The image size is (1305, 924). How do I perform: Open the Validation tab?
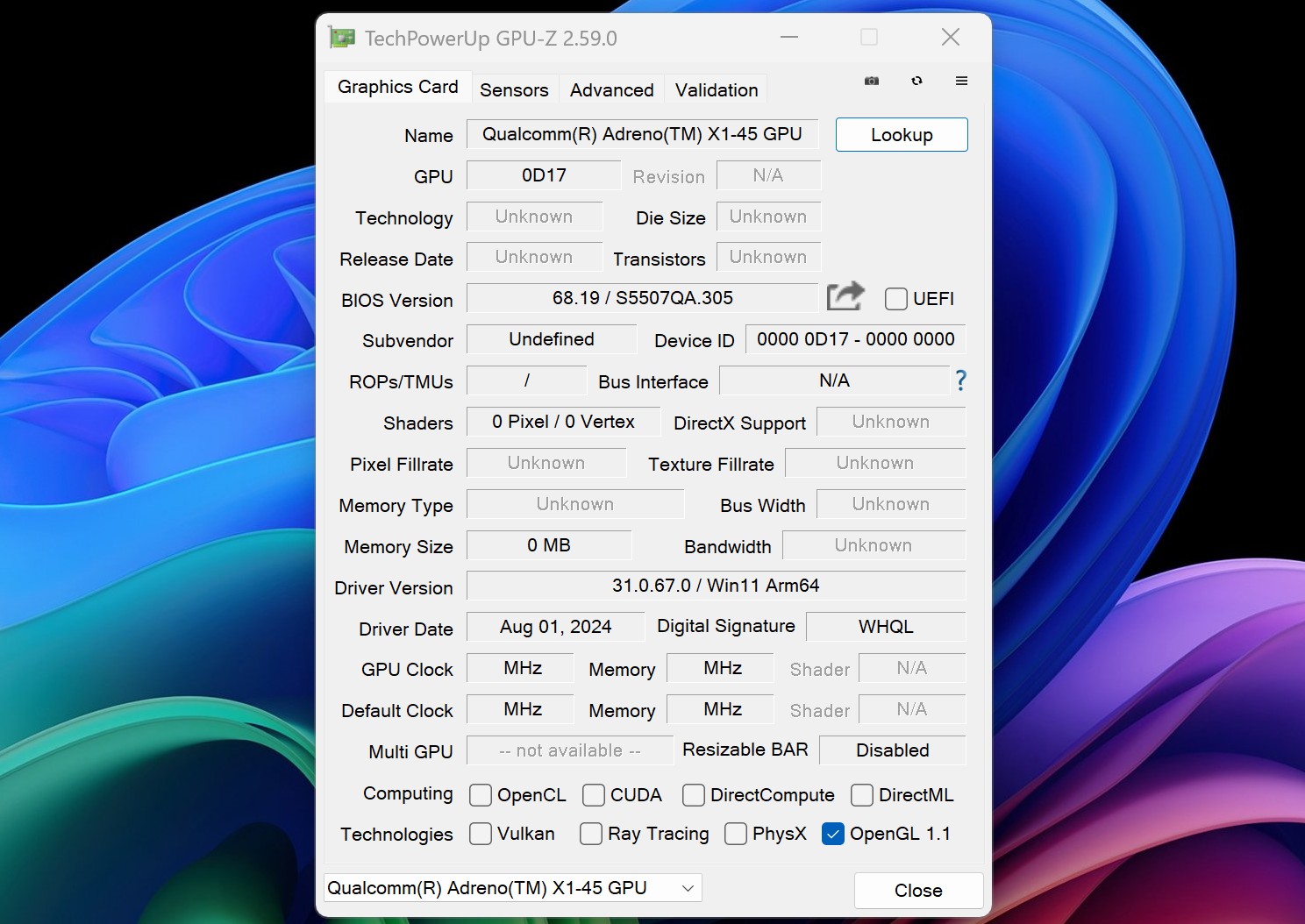[x=717, y=90]
